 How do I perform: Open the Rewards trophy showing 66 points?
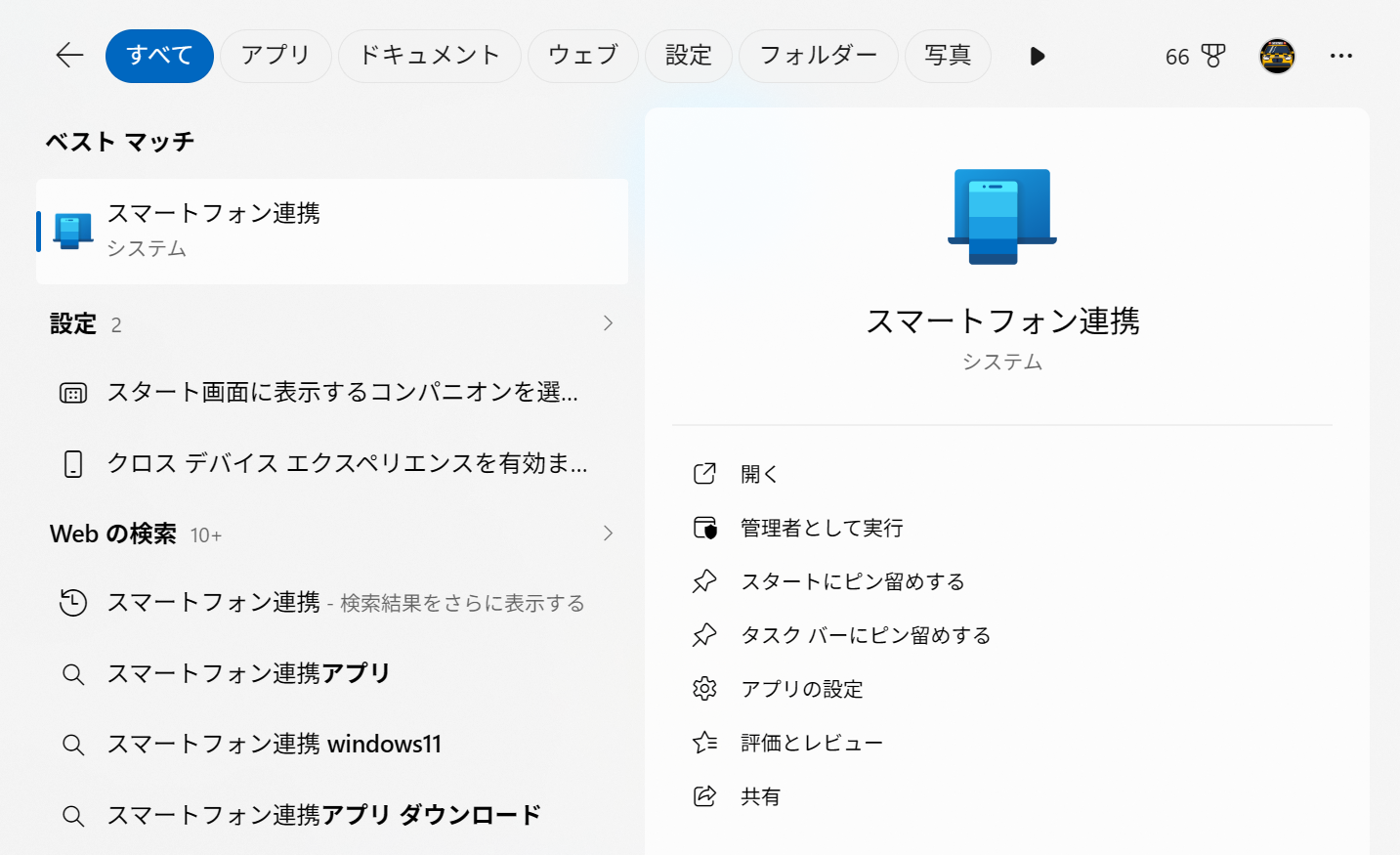point(1195,57)
